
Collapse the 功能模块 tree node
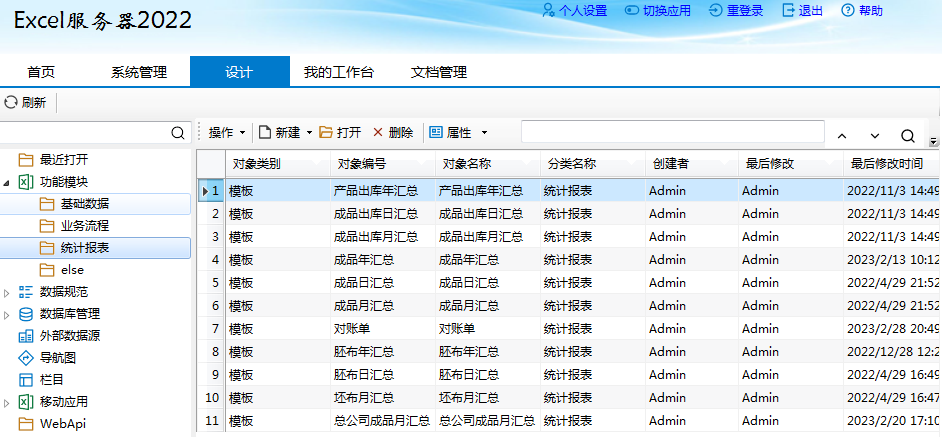pyautogui.click(x=7, y=183)
